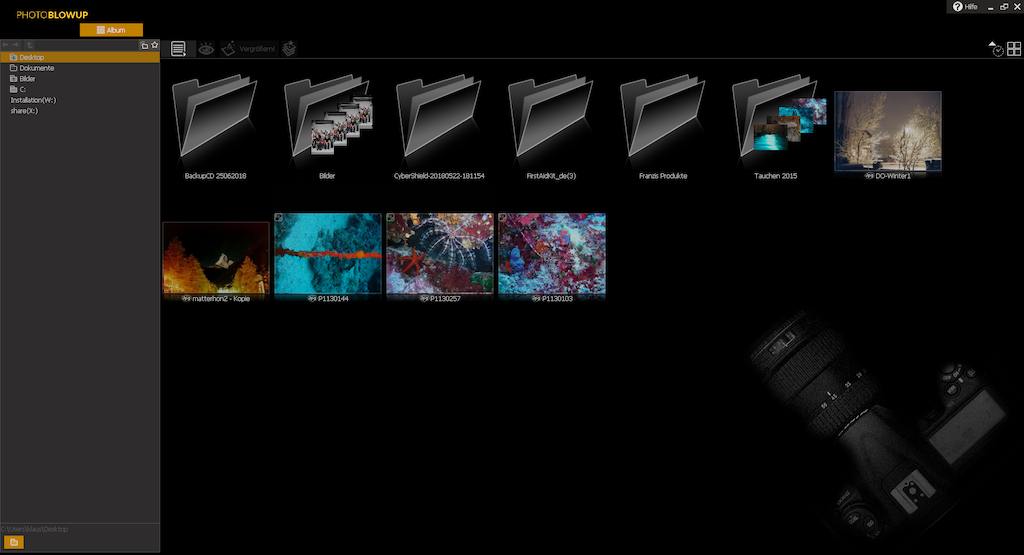This screenshot has width=1024, height=555.
Task: Open the sort by date dropdown
Action: [x=997, y=49]
